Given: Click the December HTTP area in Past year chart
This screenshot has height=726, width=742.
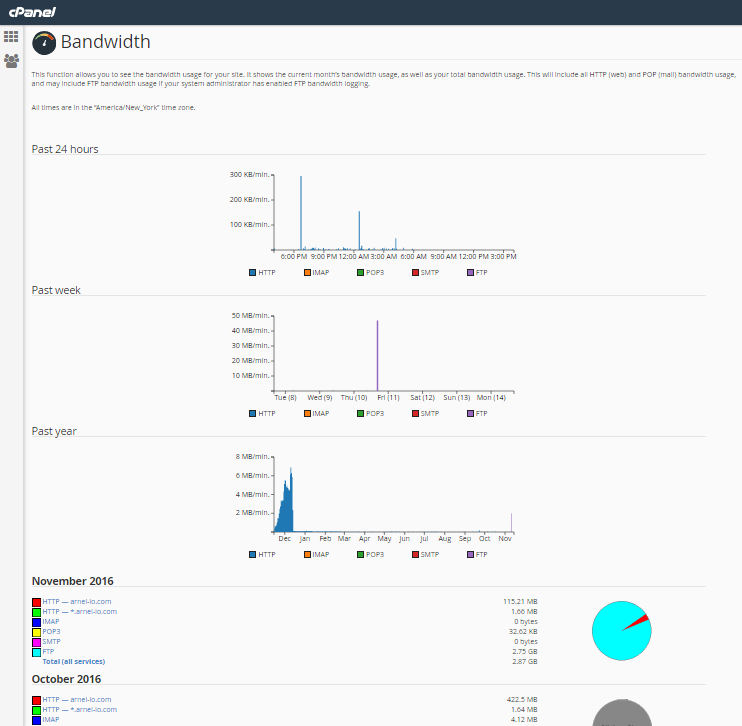Looking at the screenshot, I should pyautogui.click(x=286, y=512).
